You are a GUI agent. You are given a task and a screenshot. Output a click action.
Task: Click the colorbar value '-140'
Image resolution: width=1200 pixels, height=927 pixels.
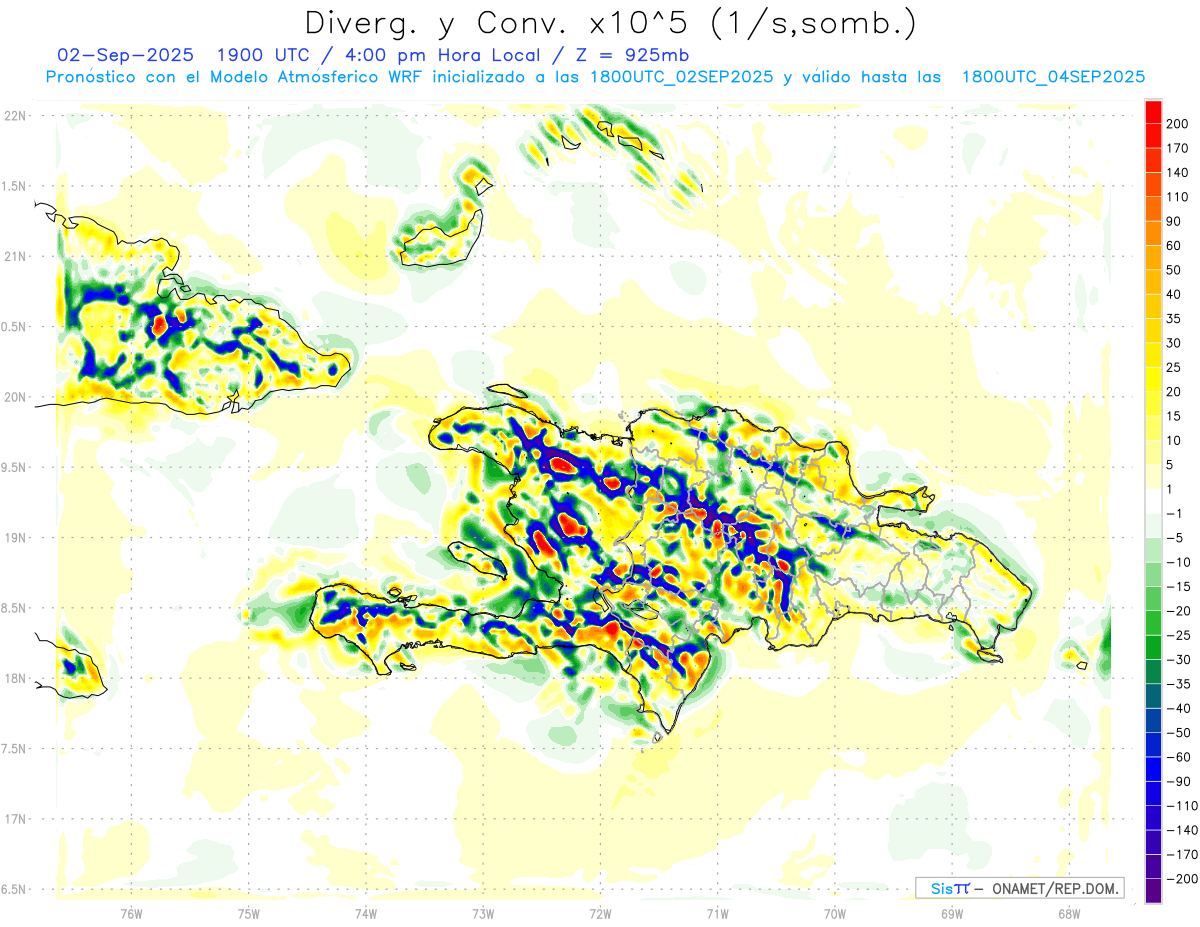(x=1181, y=831)
